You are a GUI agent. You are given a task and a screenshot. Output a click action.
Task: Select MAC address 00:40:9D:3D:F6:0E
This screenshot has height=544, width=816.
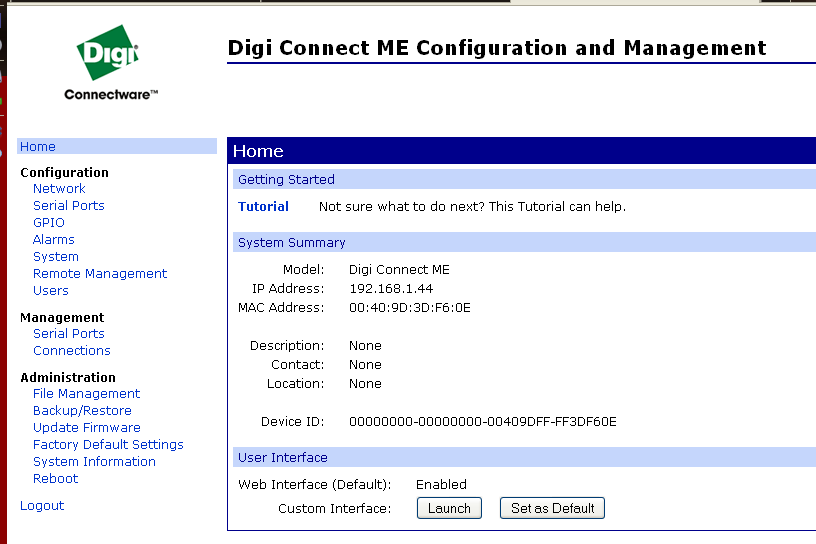click(410, 308)
